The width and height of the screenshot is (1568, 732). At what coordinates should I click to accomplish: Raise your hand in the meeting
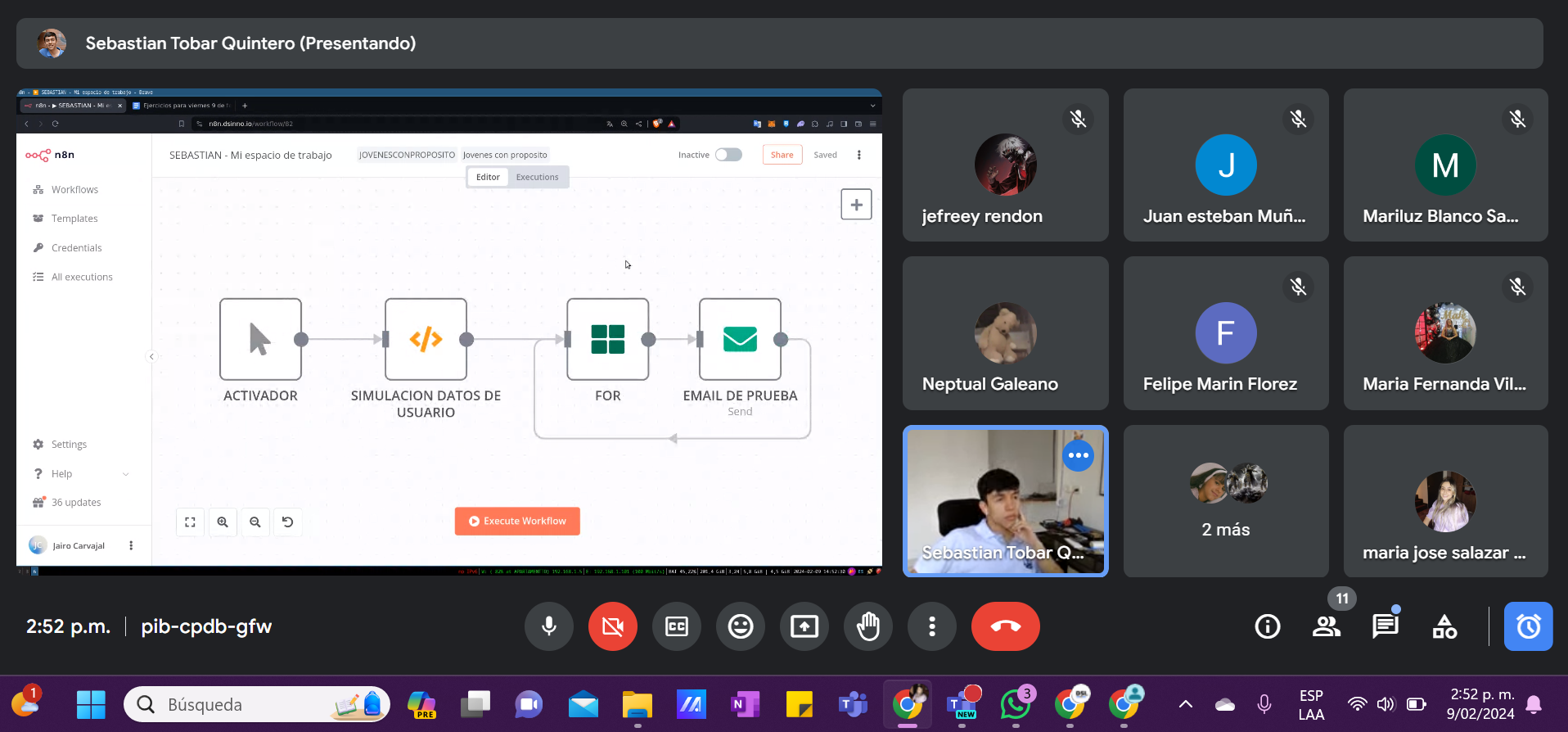[x=867, y=626]
